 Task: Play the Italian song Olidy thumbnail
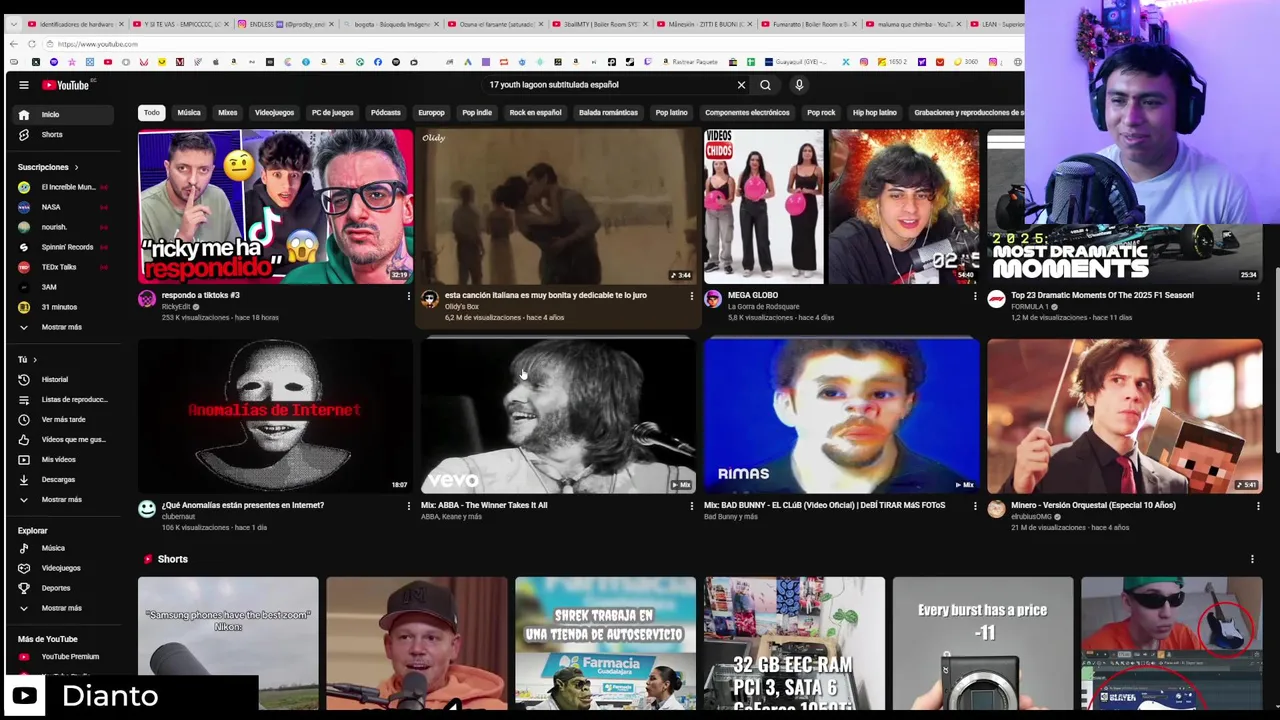pos(558,207)
